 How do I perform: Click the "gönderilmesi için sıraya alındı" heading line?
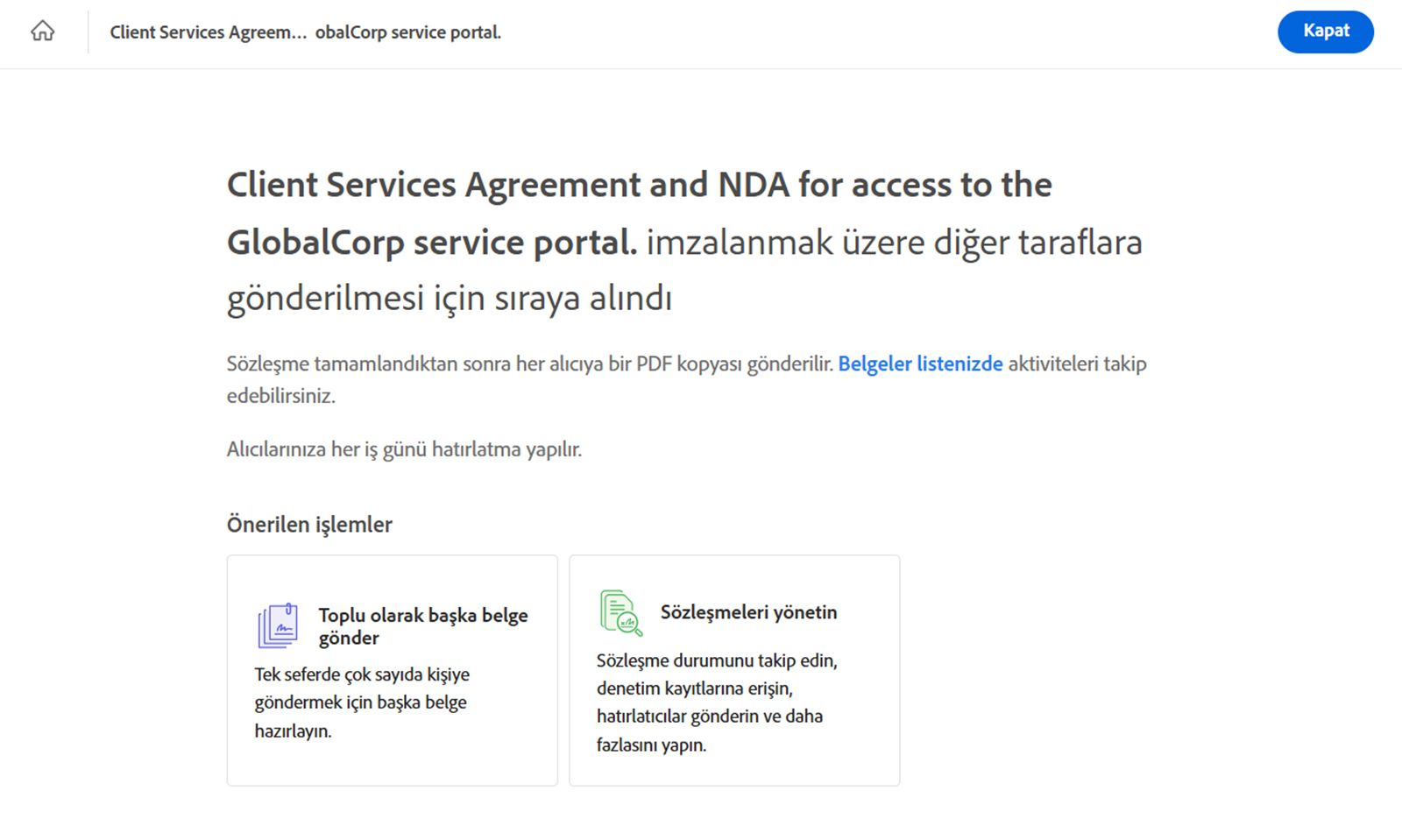pos(449,299)
